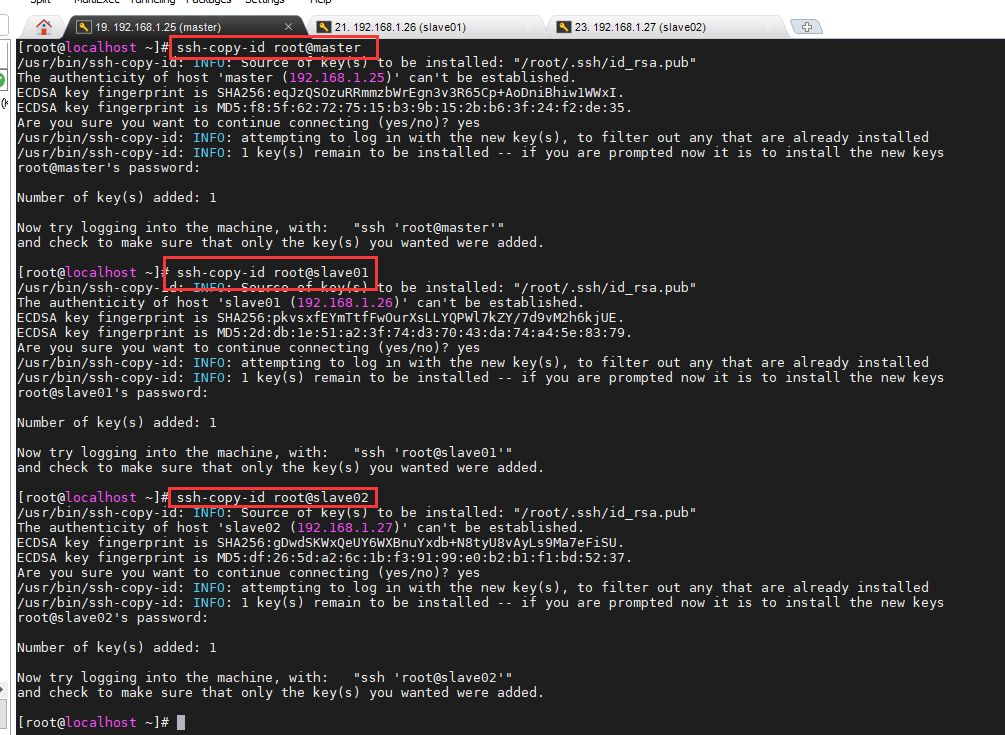This screenshot has width=1005, height=735.
Task: Click the SHA256:eqJzQSOzuRRmmzbWrEgn3v3R65Cp fingerprint line
Action: 320,92
